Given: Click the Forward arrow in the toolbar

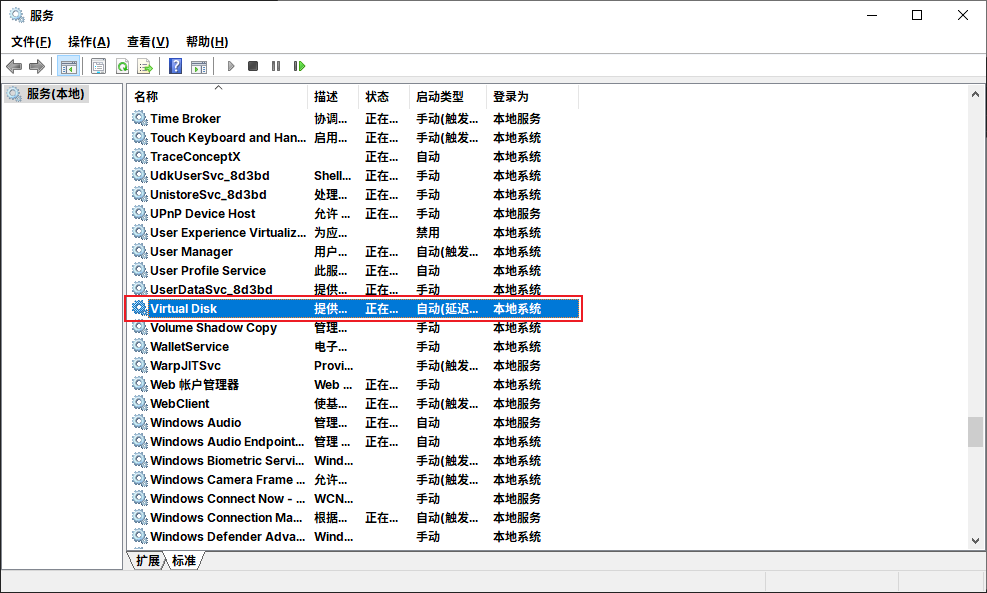Looking at the screenshot, I should click(37, 66).
